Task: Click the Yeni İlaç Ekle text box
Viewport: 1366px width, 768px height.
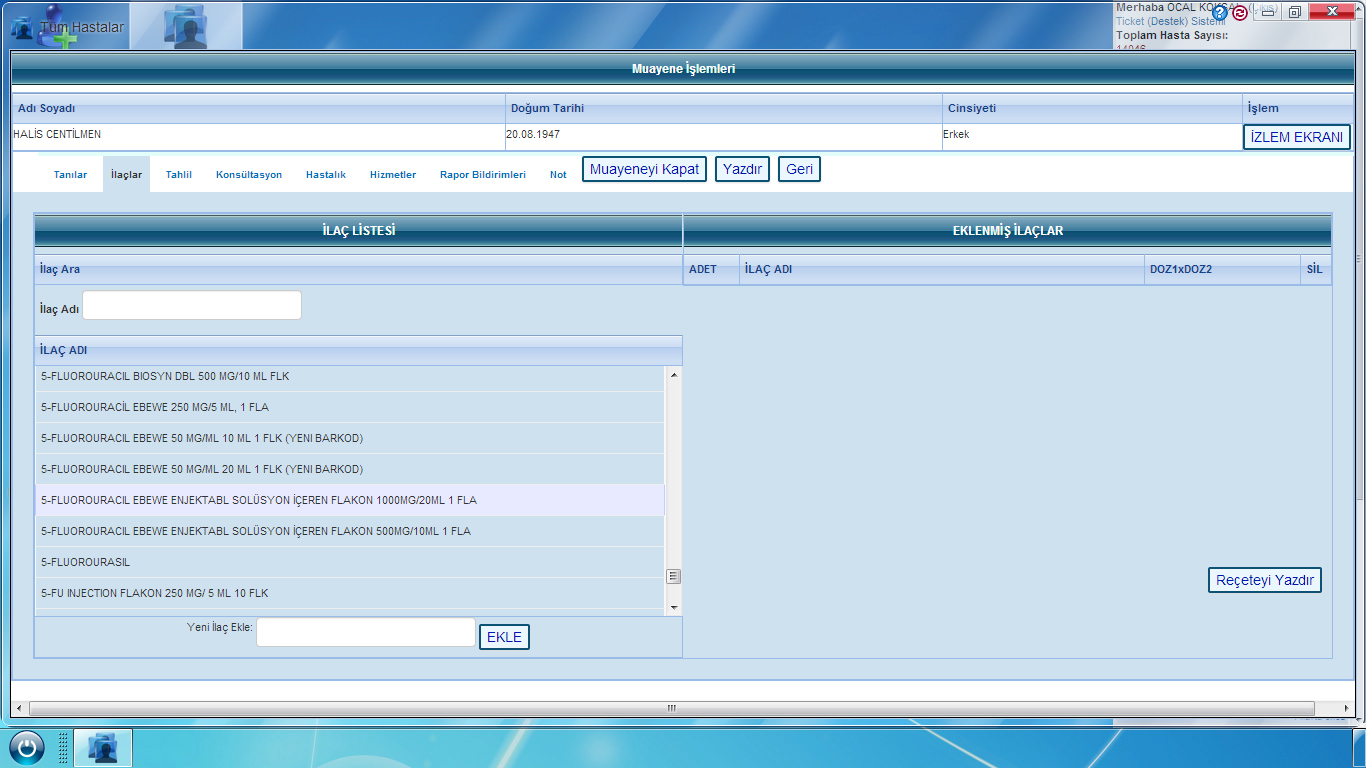Action: tap(366, 632)
